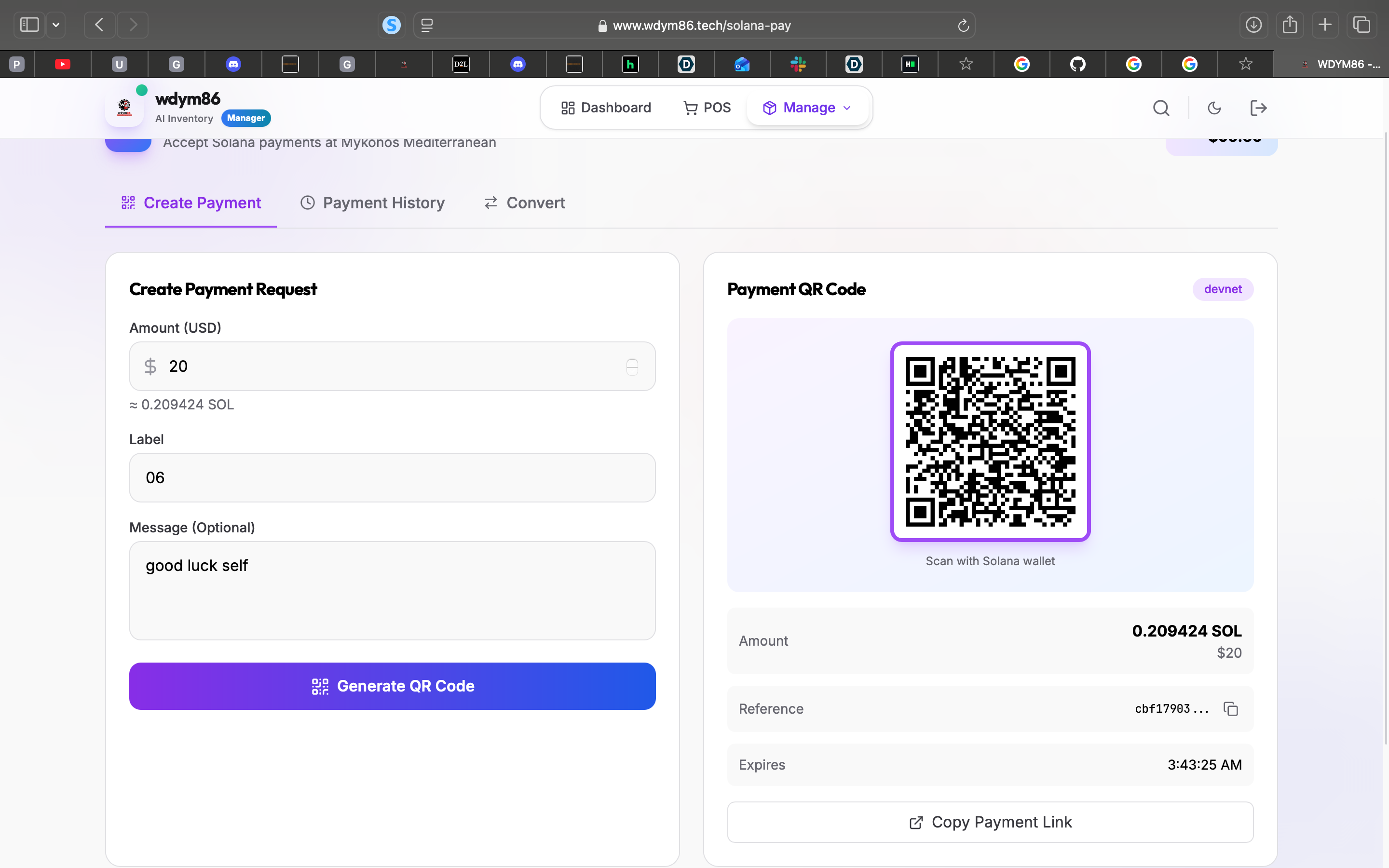The width and height of the screenshot is (1389, 868).
Task: Toggle dark mode moon icon
Action: [1214, 108]
